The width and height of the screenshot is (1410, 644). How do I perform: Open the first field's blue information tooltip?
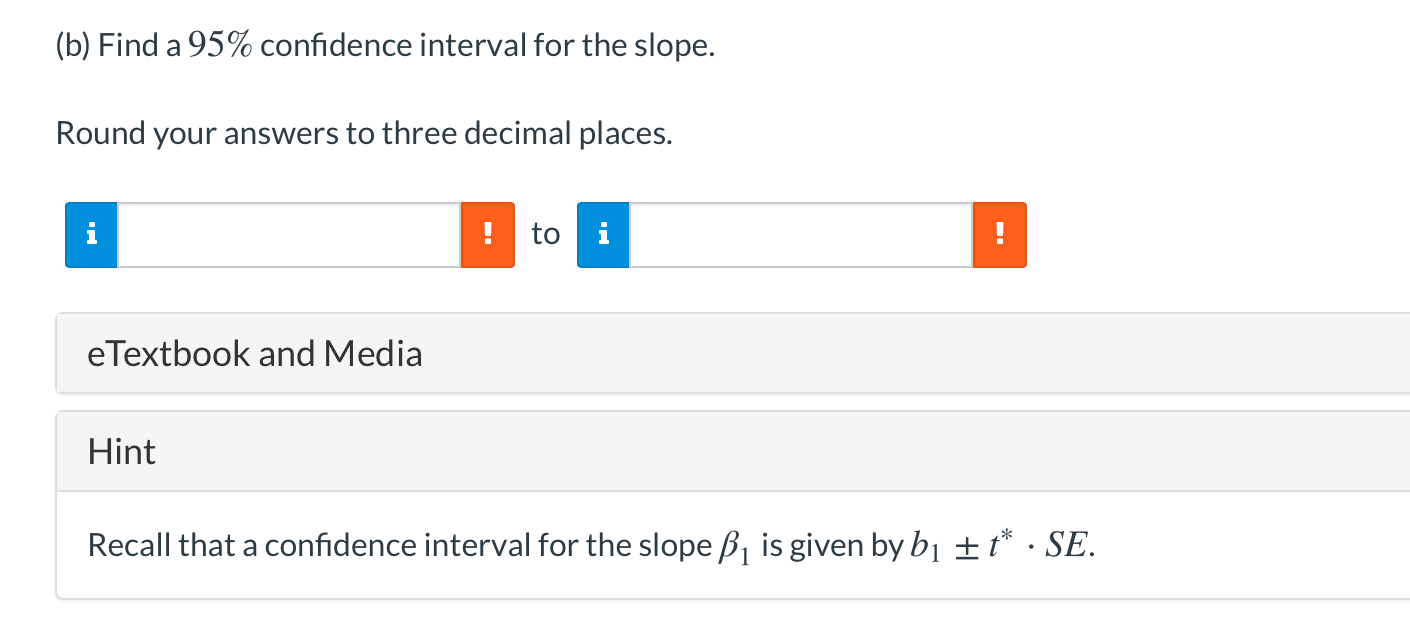point(90,234)
